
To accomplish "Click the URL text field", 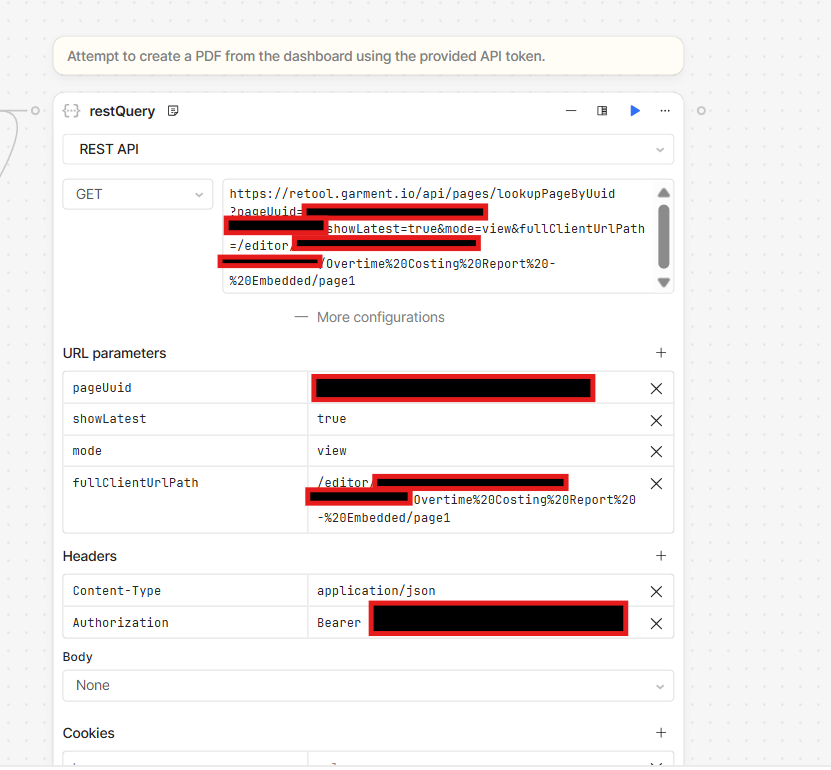I will [x=438, y=237].
